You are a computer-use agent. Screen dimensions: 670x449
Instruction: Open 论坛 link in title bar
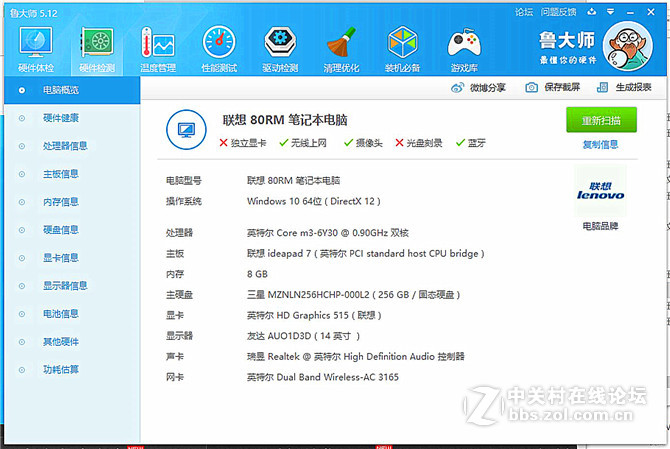tap(524, 12)
